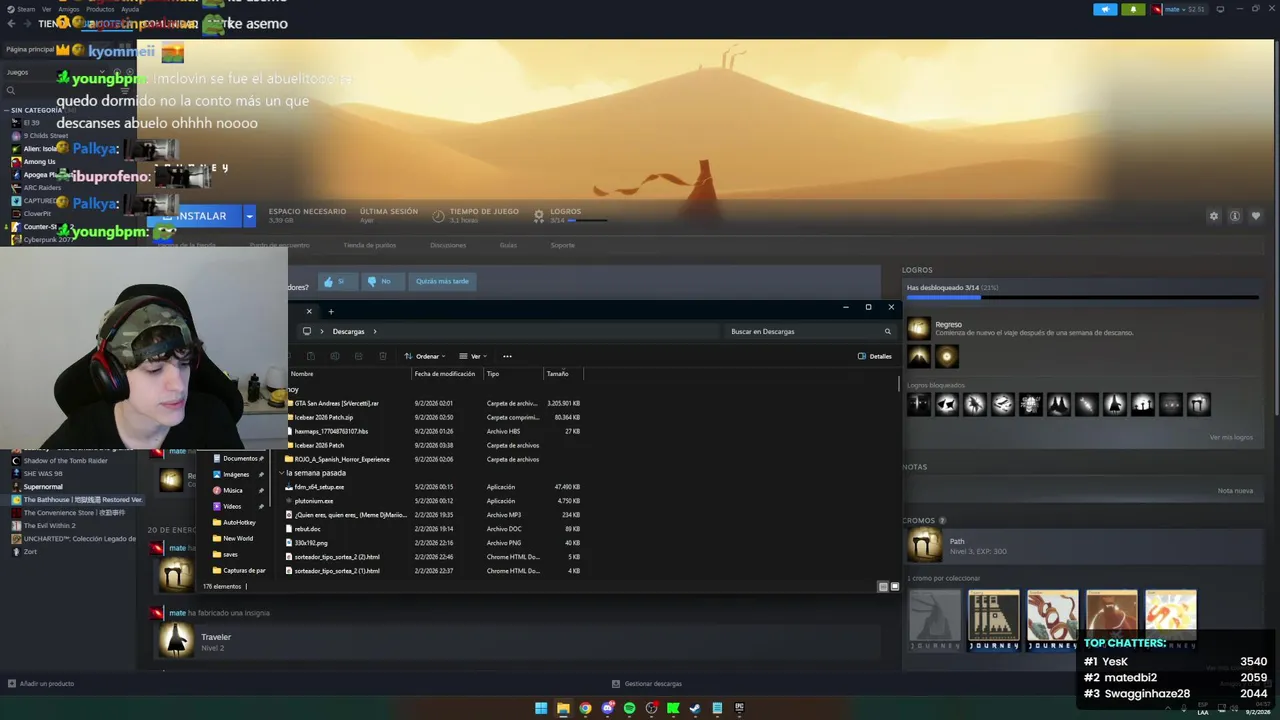Open Steam notifications bell icon
1280x720 pixels.
coord(1133,9)
